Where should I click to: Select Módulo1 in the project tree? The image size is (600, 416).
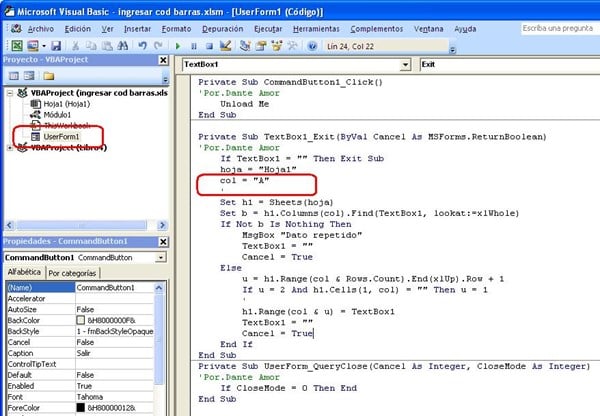point(58,114)
